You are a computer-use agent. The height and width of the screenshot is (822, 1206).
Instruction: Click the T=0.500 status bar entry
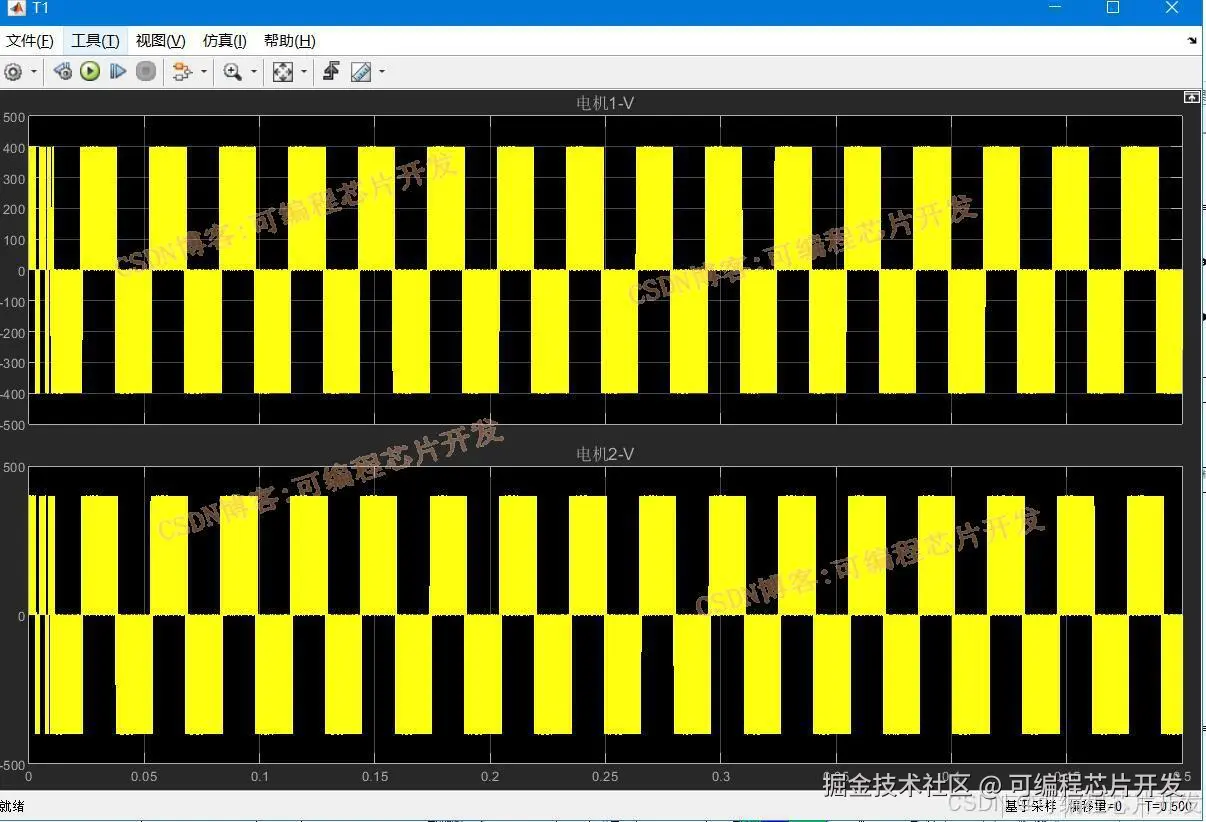(1168, 806)
